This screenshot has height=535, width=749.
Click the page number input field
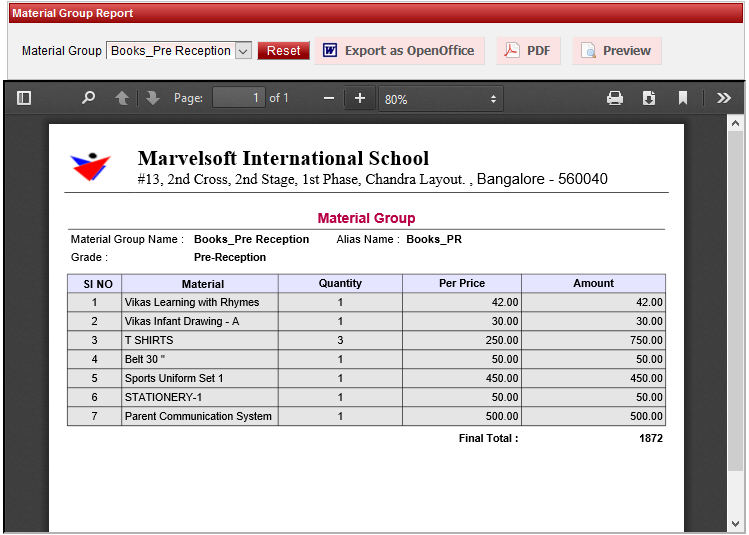coord(238,98)
